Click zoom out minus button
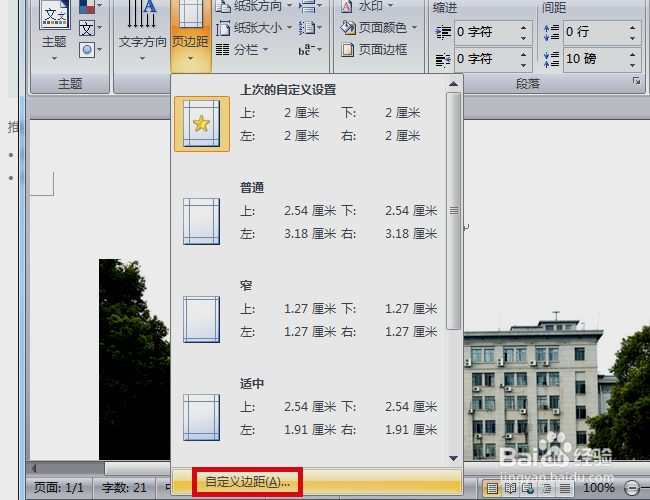The height and width of the screenshot is (500, 650). (632, 488)
